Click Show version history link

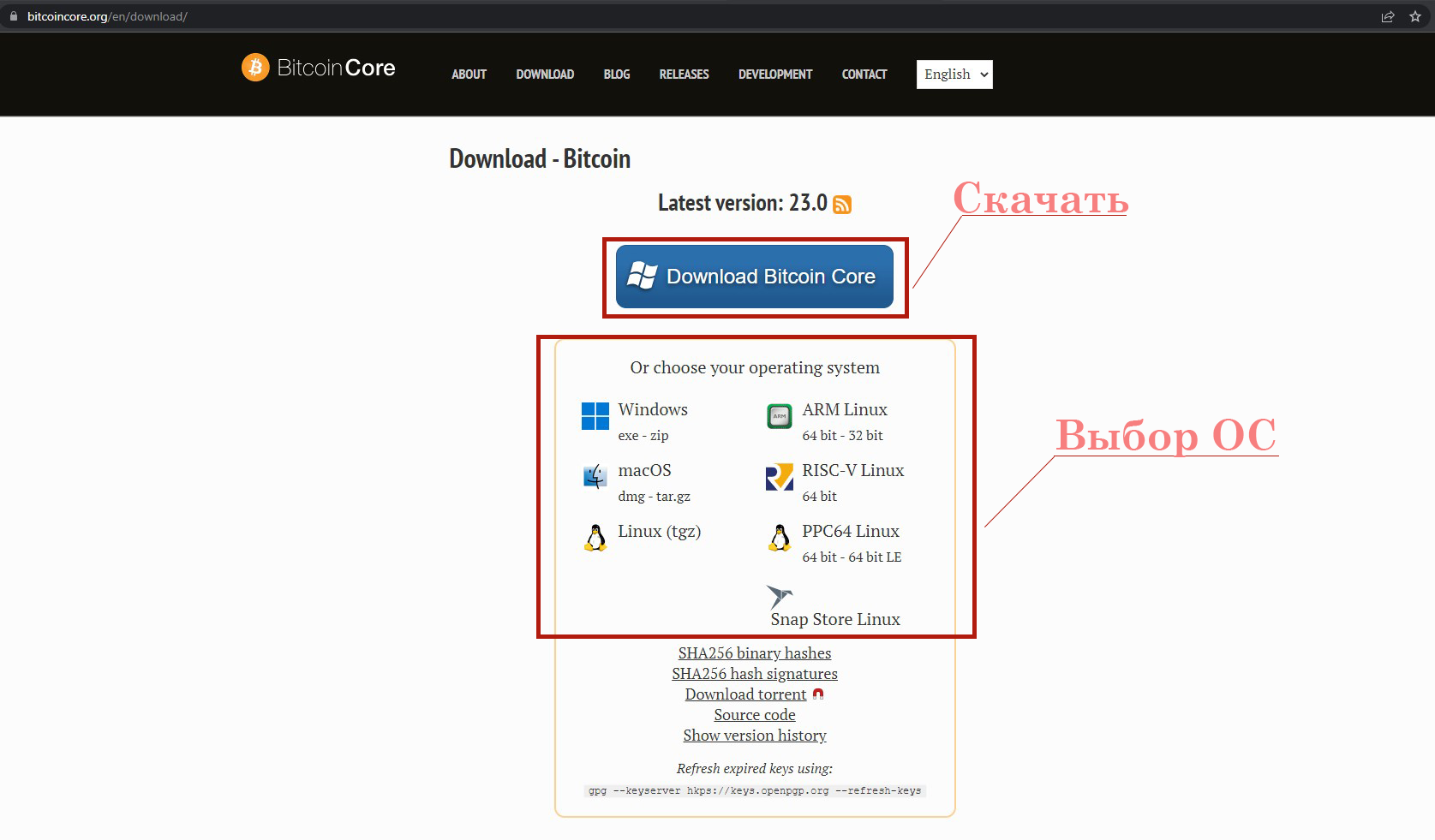click(x=755, y=736)
